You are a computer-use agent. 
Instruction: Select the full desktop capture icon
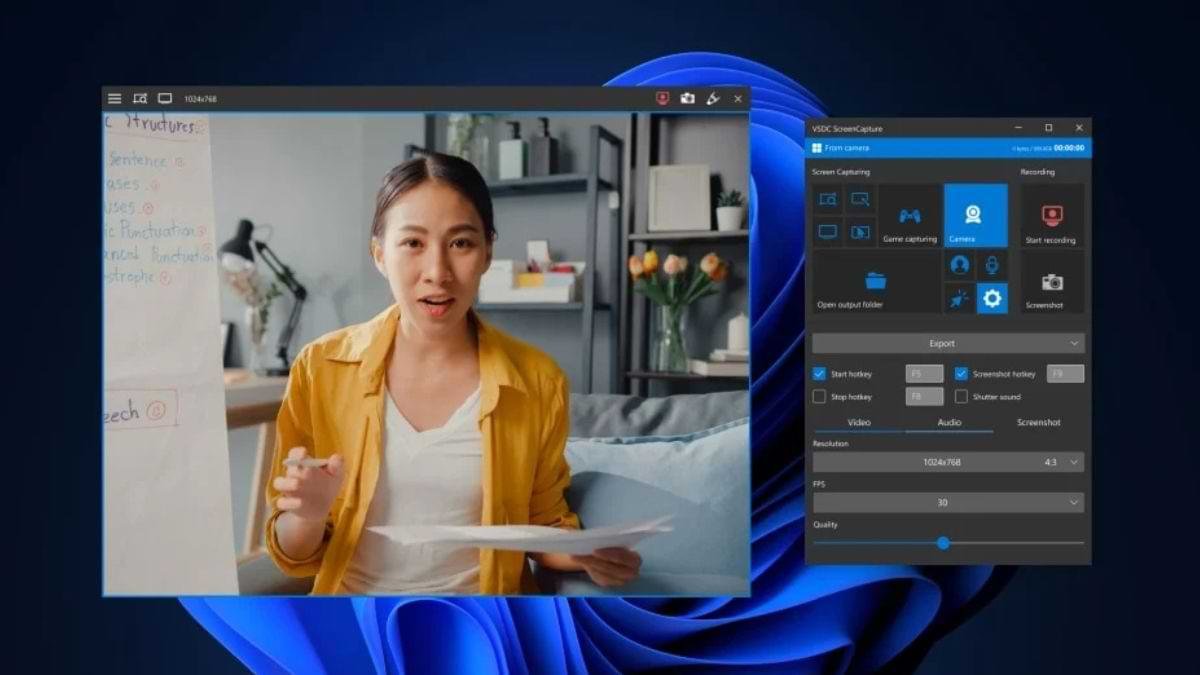[x=828, y=232]
